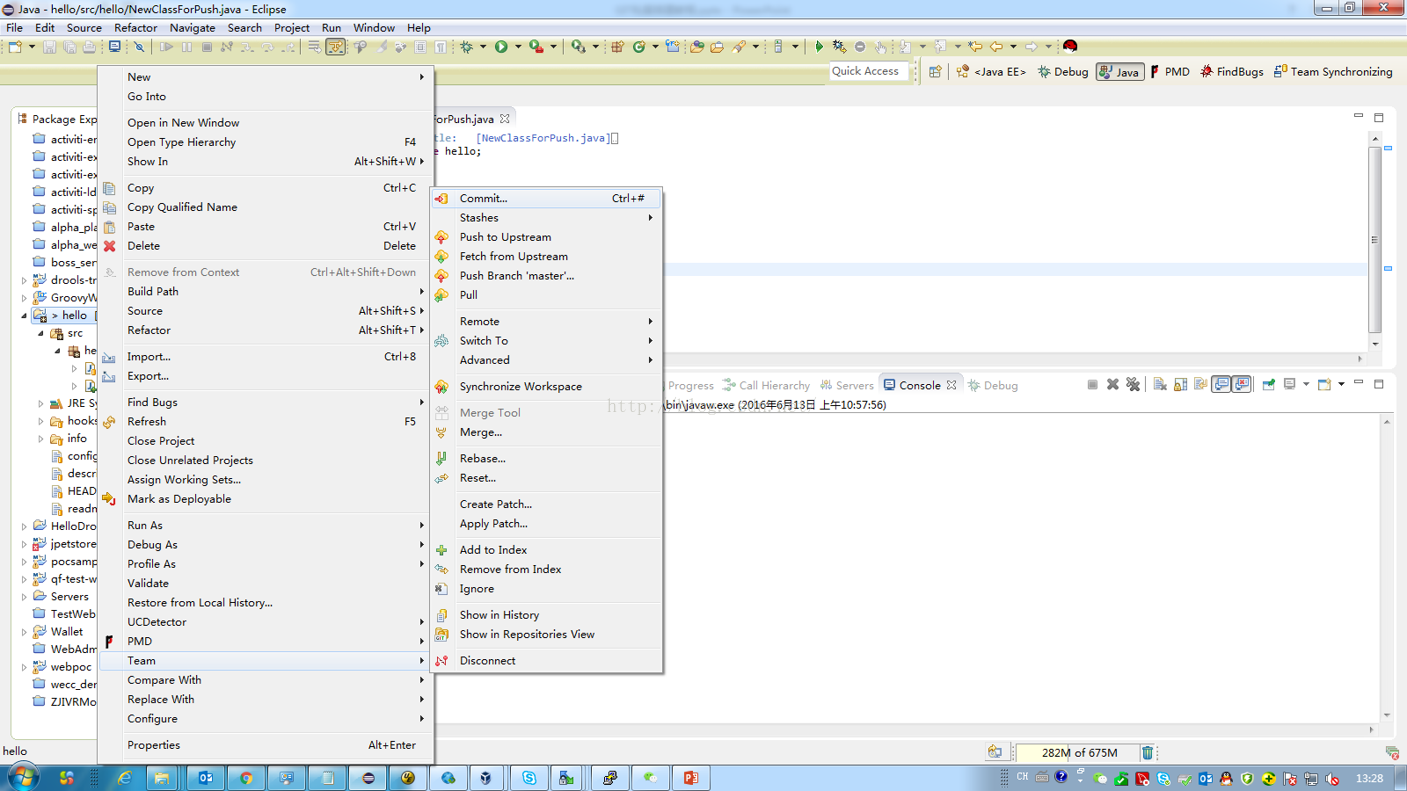
Task: Open the Run button dropdown arrow
Action: click(517, 47)
